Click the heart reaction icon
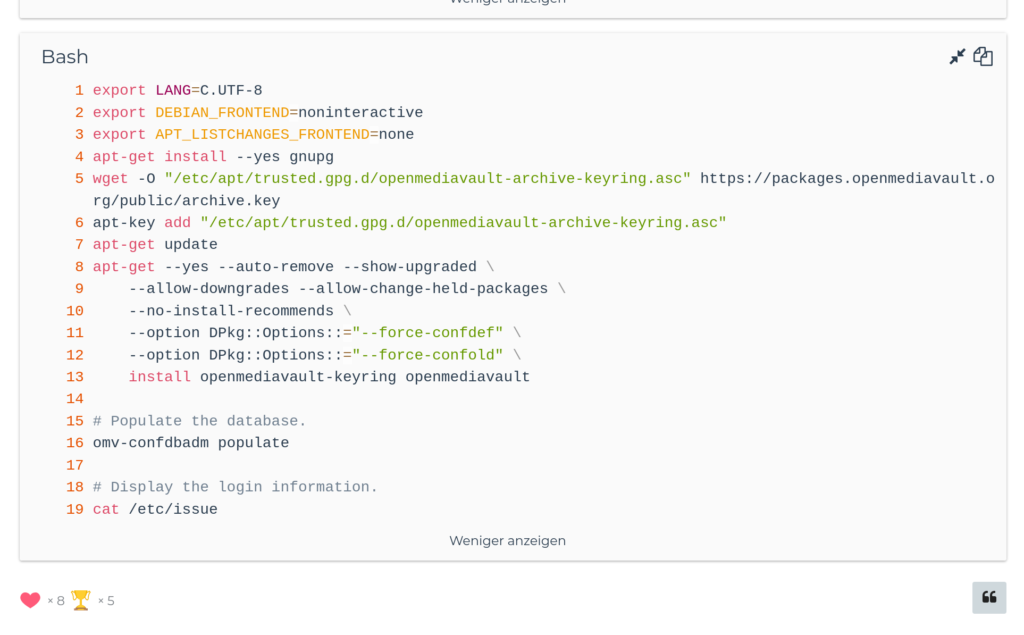This screenshot has width=1024, height=635. (30, 600)
